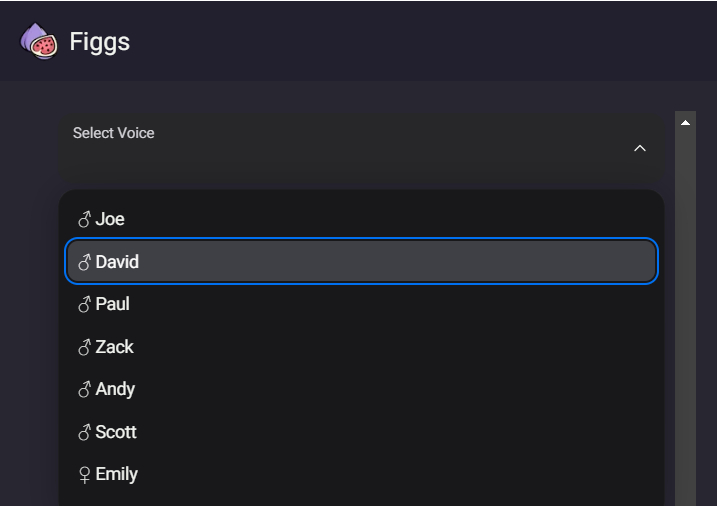Viewport: 717px width, 506px height.
Task: Click the Figgs fig logo icon
Action: [x=38, y=42]
